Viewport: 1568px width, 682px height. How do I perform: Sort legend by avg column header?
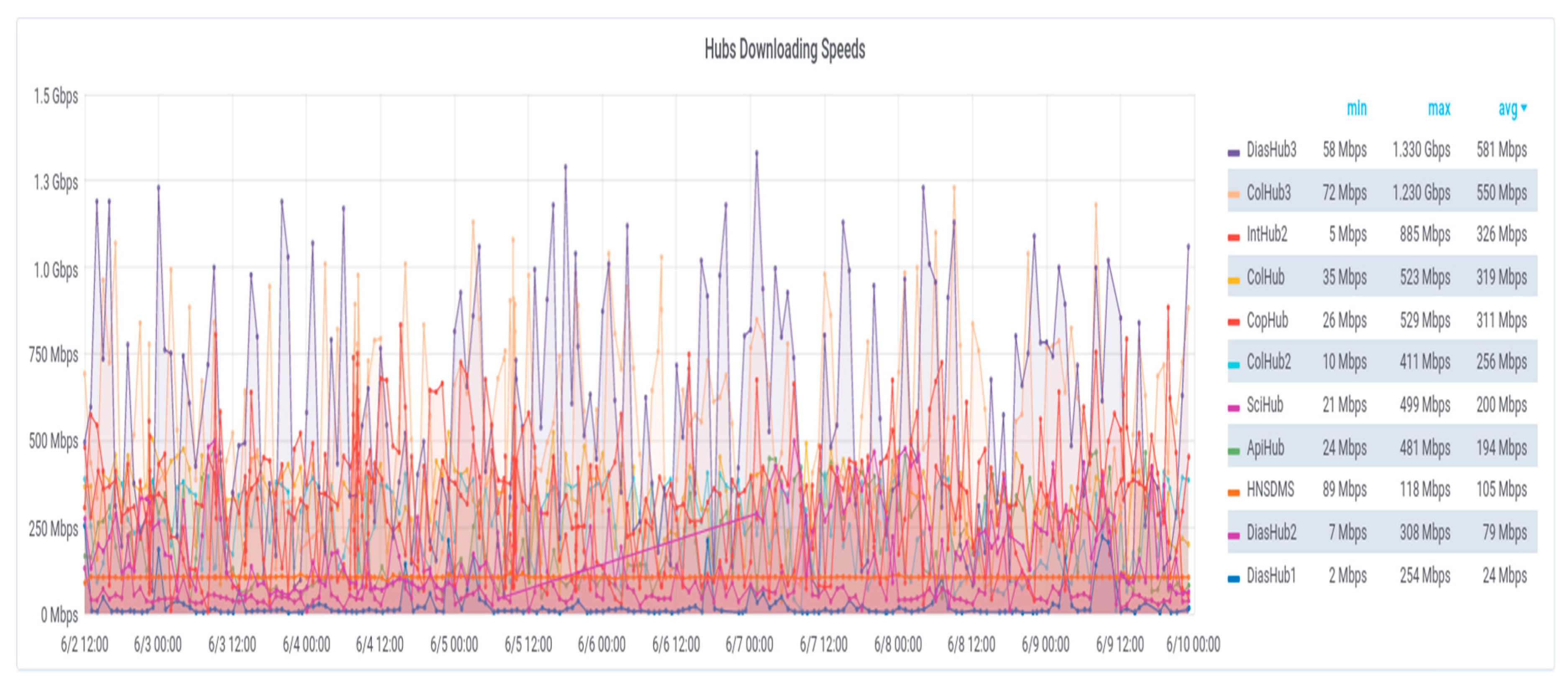tap(1508, 108)
